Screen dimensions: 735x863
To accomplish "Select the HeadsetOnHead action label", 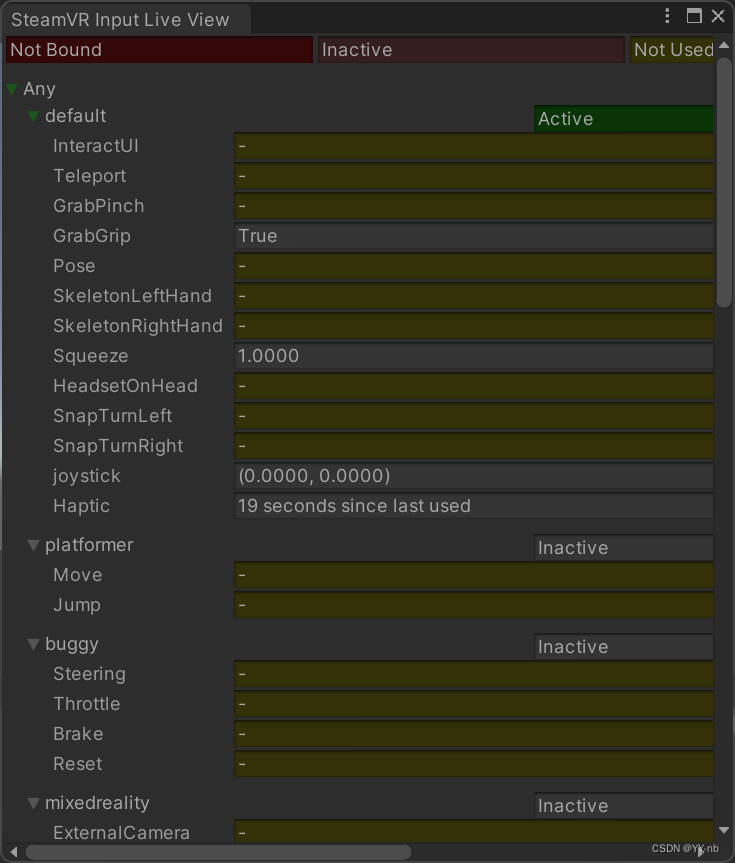I will point(126,386).
